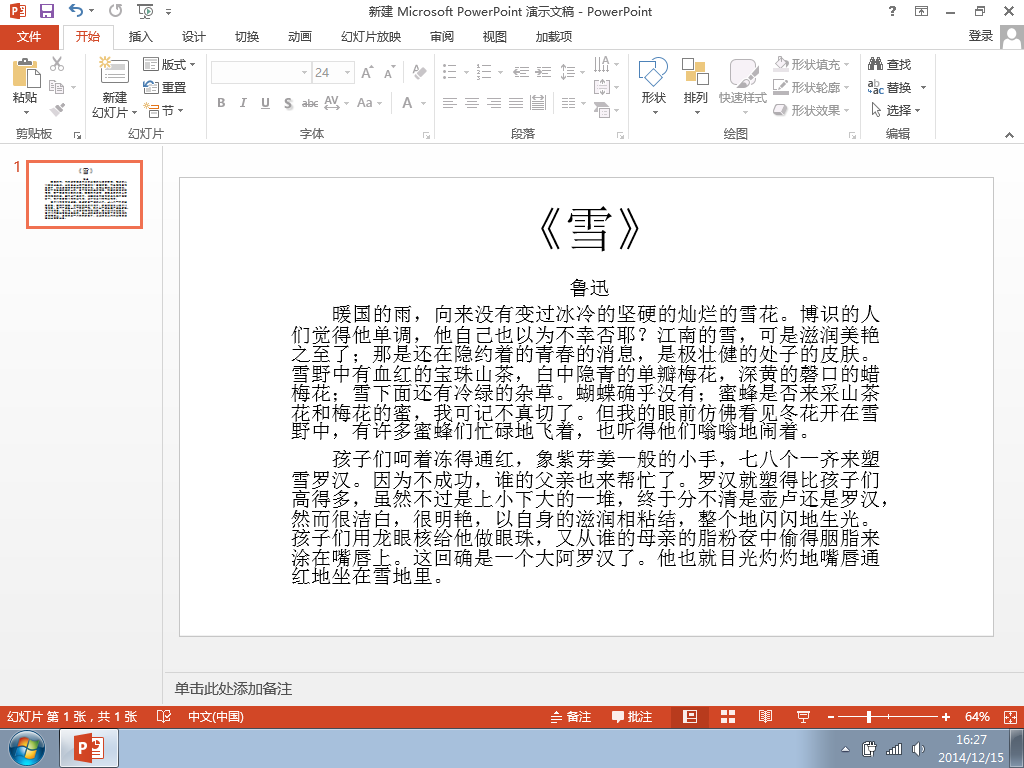Open PowerPoint Help question mark
1024x768 pixels.
pos(892,11)
